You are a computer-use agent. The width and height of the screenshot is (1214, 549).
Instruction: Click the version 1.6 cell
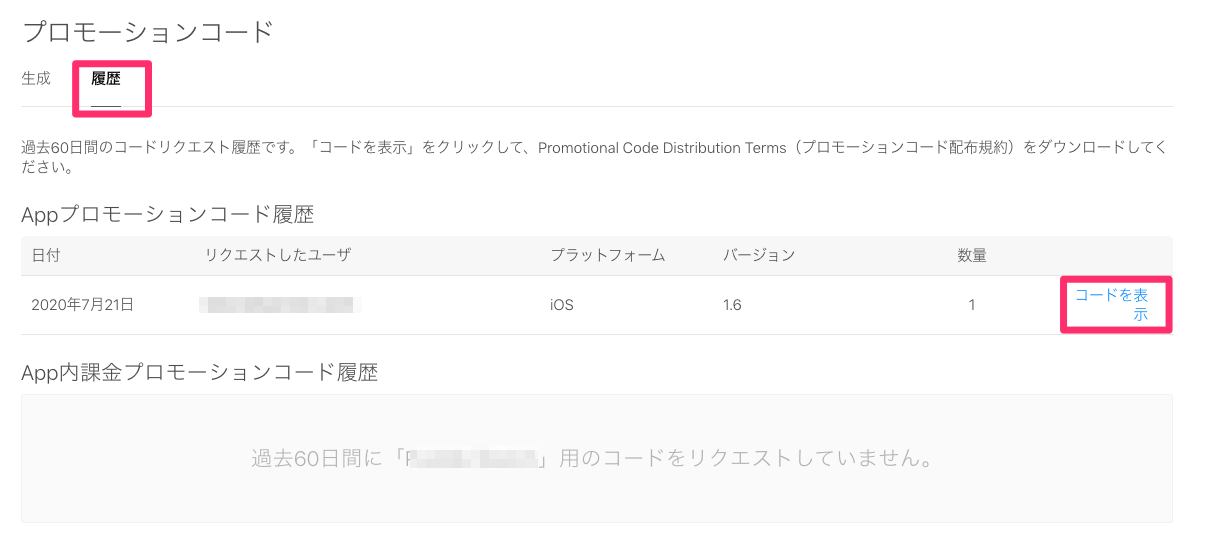pyautogui.click(x=732, y=305)
